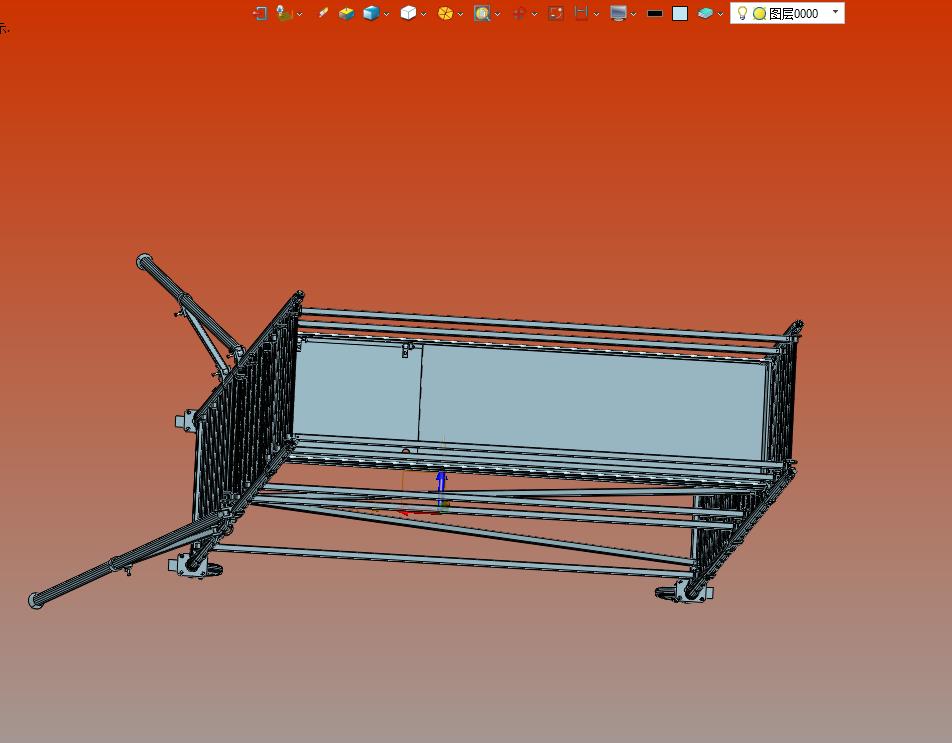Screen dimensions: 952x743
Task: Open dropdown beside the green scene icon
Action: coord(299,14)
